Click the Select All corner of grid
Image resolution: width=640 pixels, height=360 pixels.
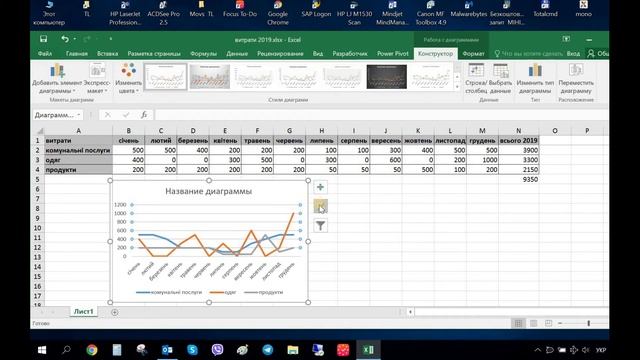(40, 131)
